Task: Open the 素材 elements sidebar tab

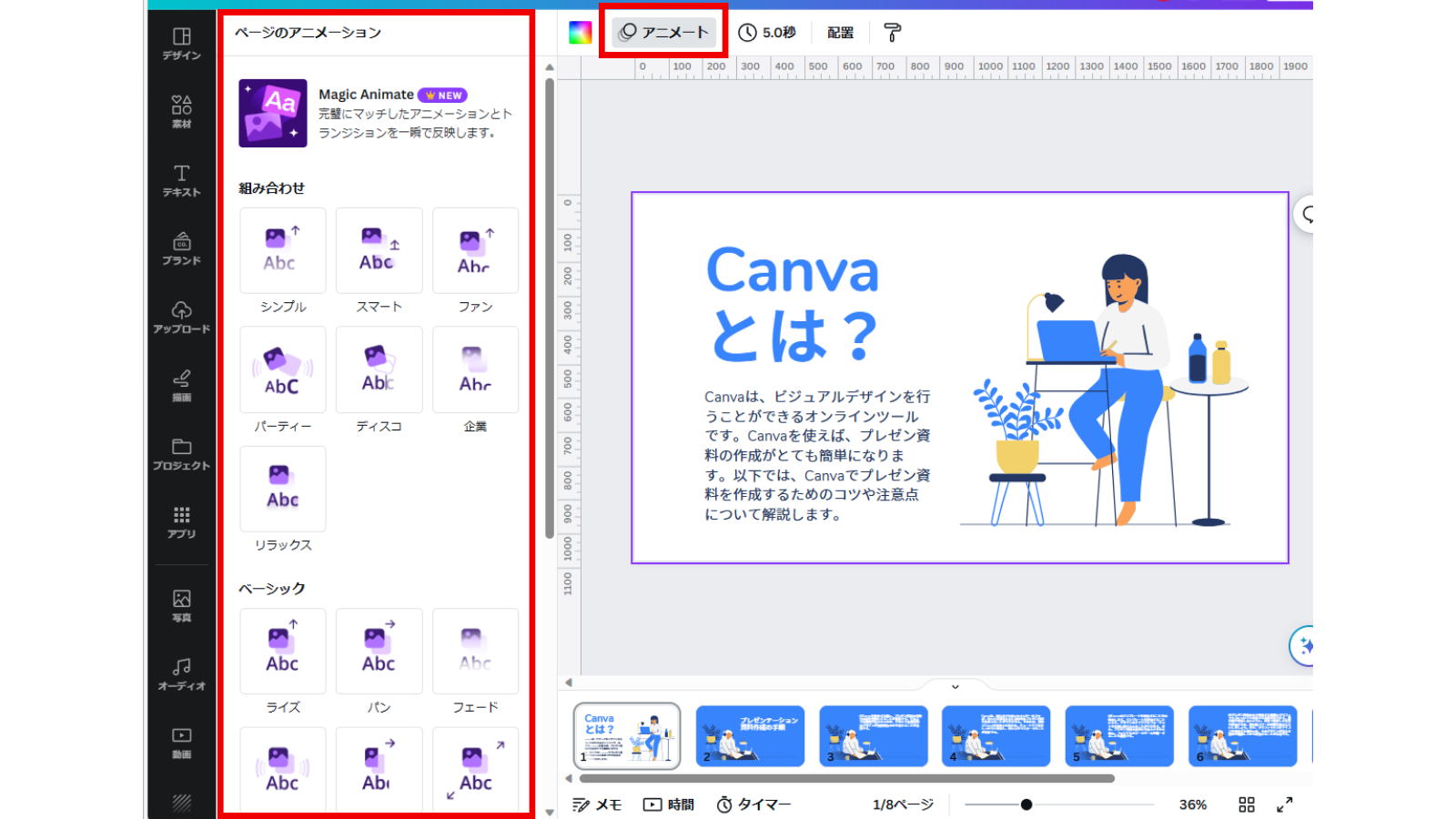Action: point(181,111)
